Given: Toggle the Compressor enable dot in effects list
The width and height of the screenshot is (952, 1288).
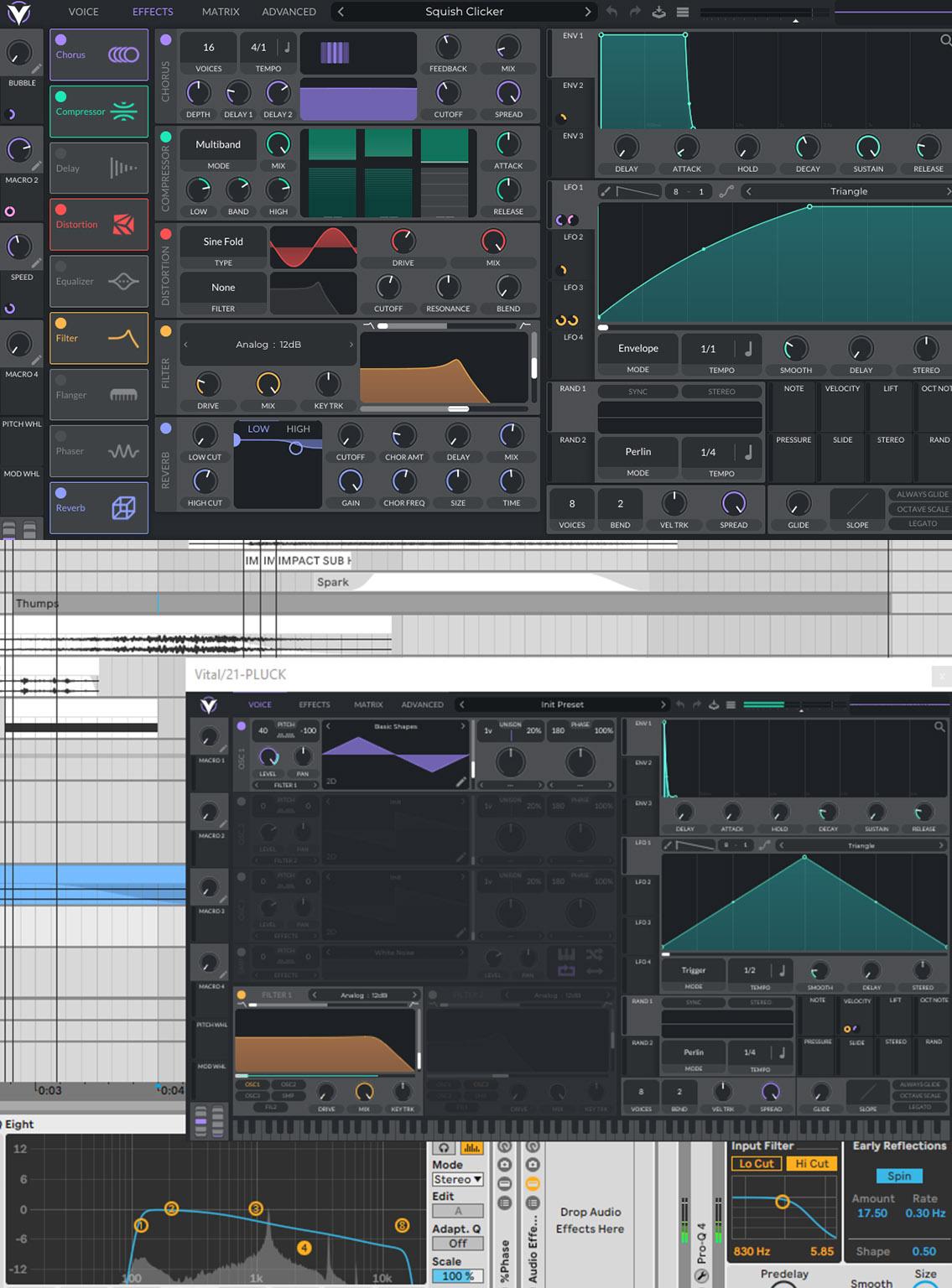Looking at the screenshot, I should tap(60, 96).
